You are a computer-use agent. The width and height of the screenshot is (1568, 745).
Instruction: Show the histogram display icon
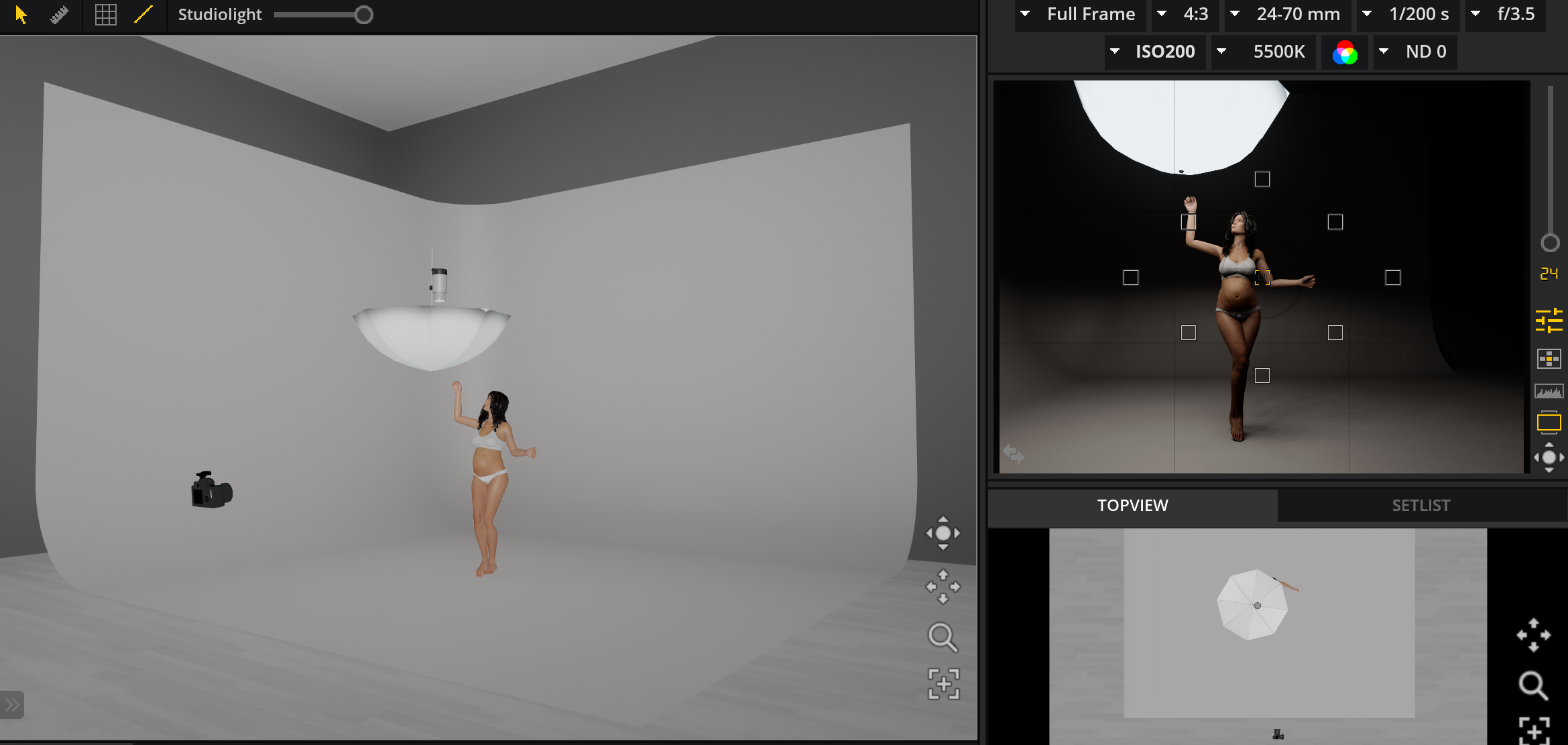[x=1549, y=391]
